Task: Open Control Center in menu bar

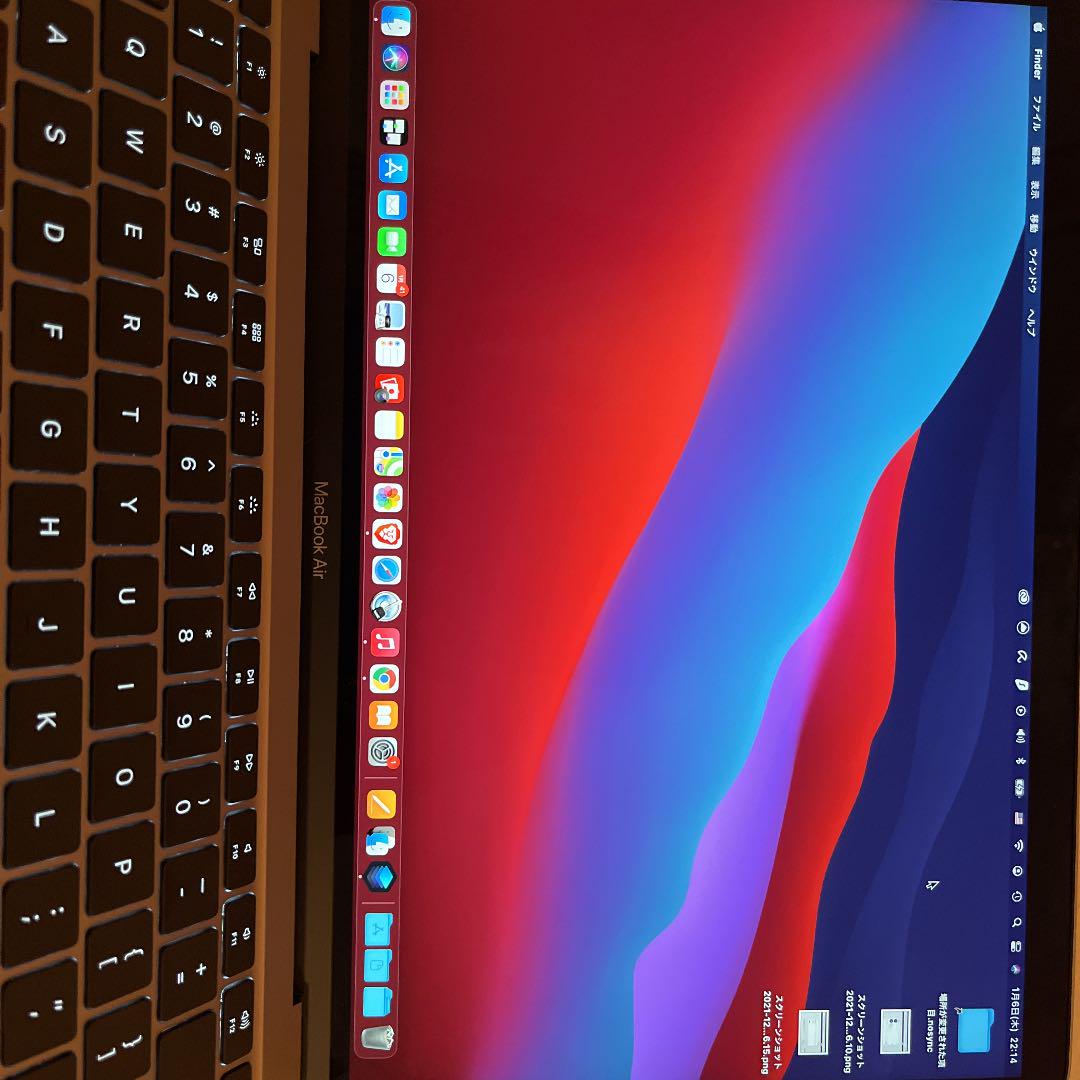Action: (1017, 946)
